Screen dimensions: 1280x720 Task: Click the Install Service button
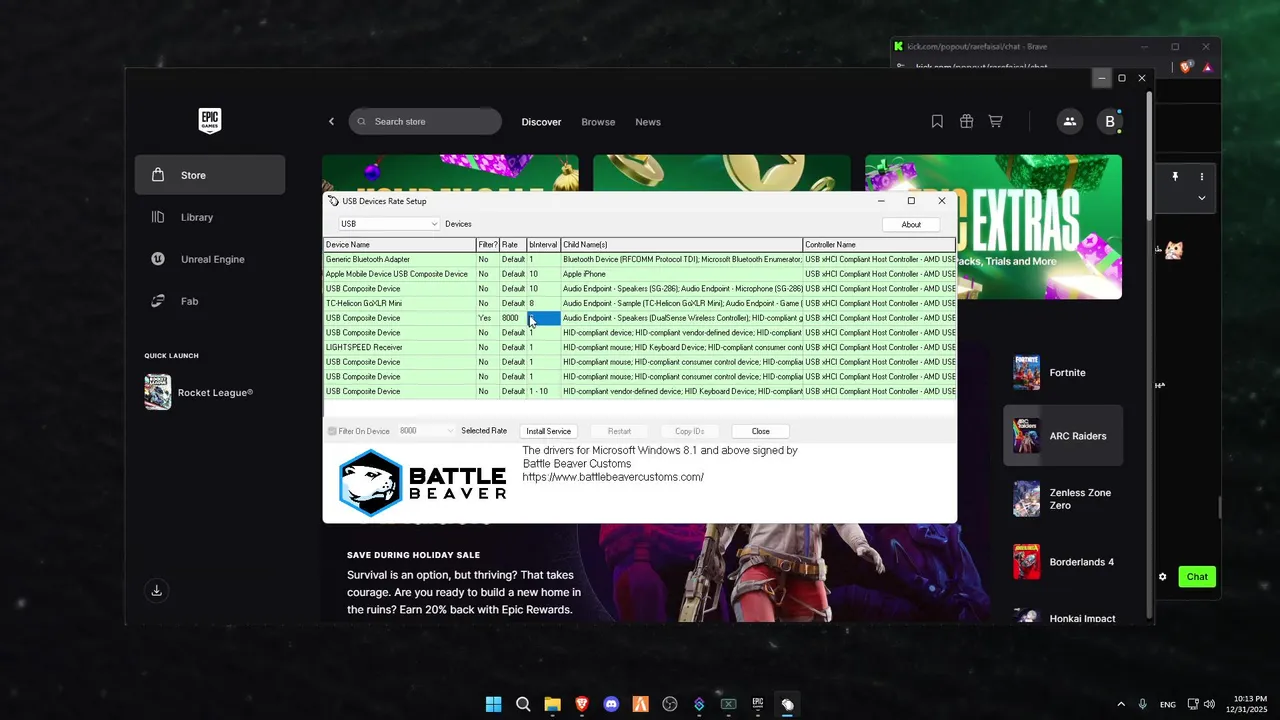click(548, 431)
